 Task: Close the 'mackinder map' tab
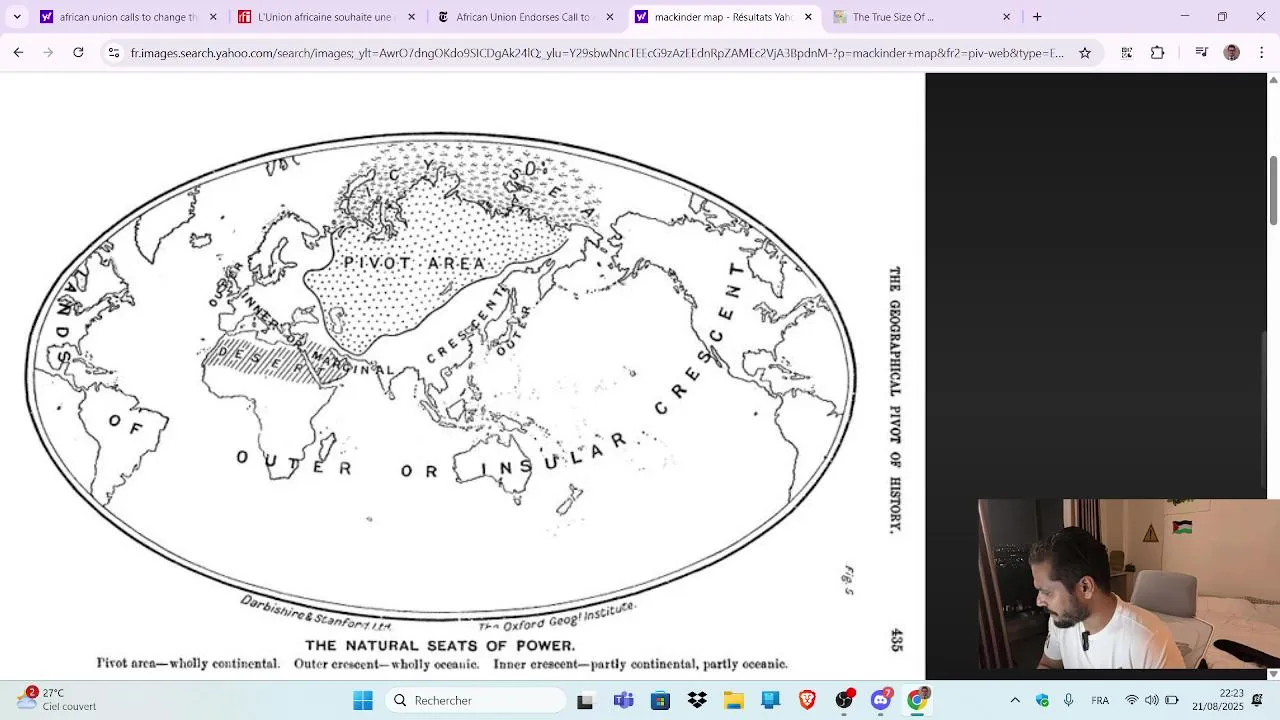[x=808, y=17]
